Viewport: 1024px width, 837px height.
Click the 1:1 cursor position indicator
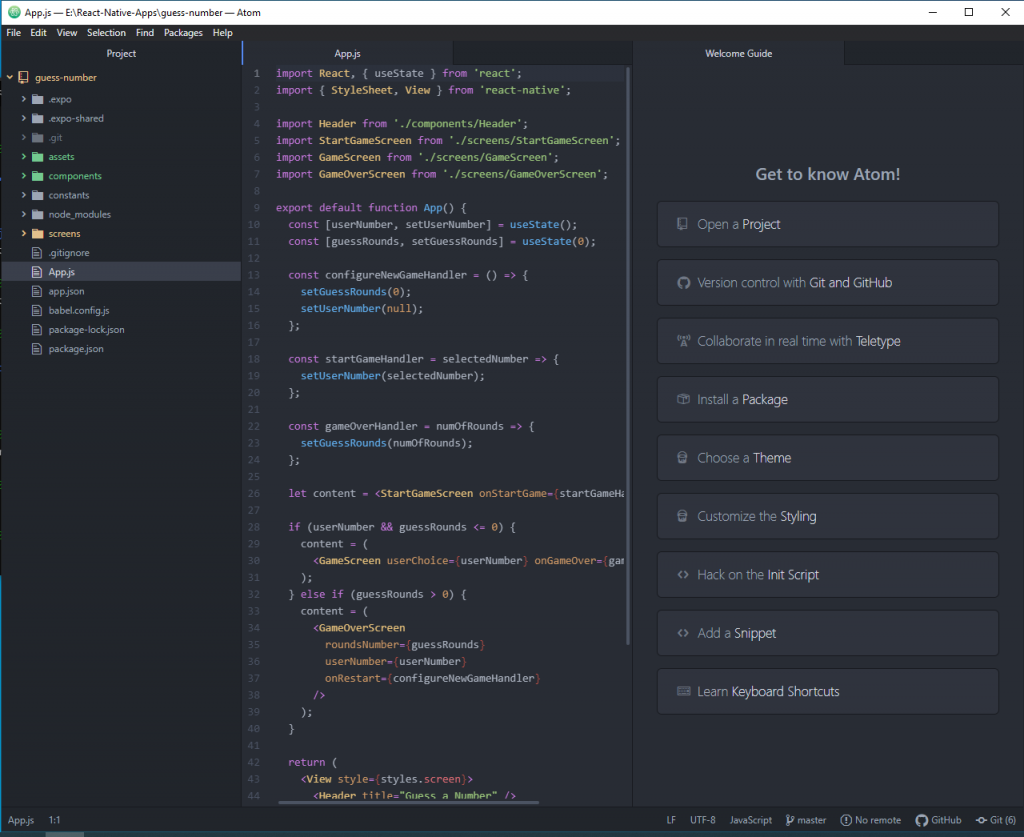(54, 820)
